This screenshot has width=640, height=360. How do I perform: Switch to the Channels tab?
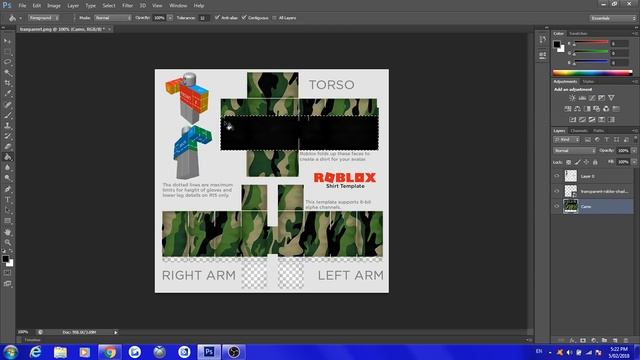click(579, 131)
